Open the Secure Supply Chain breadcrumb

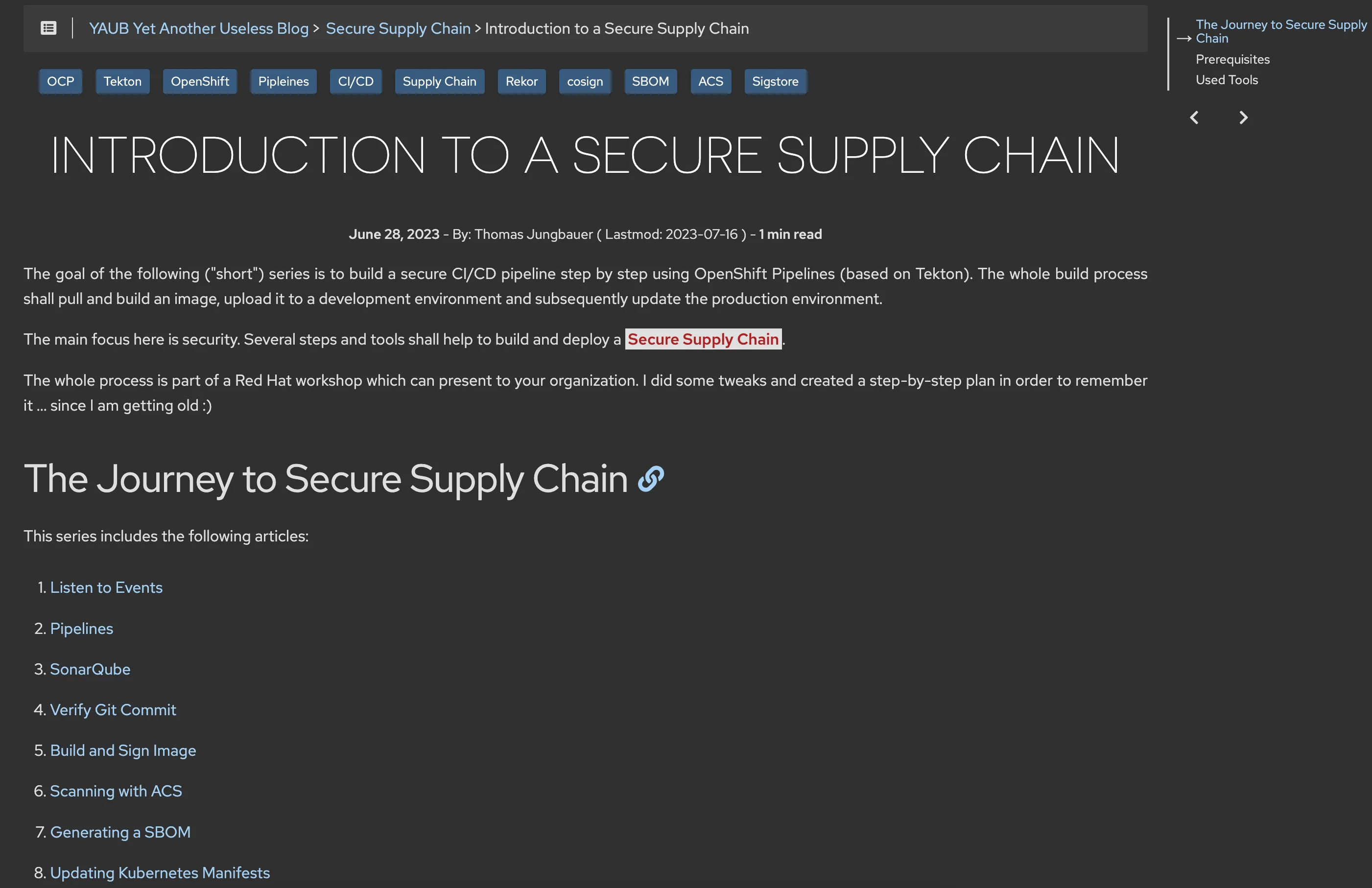pos(398,28)
